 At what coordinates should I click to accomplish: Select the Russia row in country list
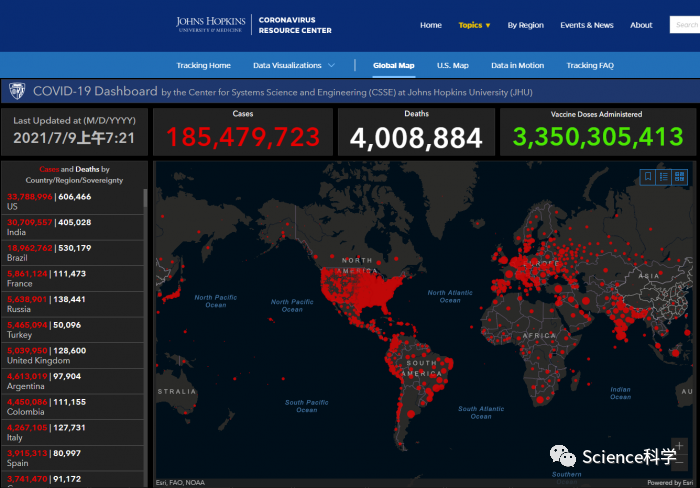pos(72,304)
